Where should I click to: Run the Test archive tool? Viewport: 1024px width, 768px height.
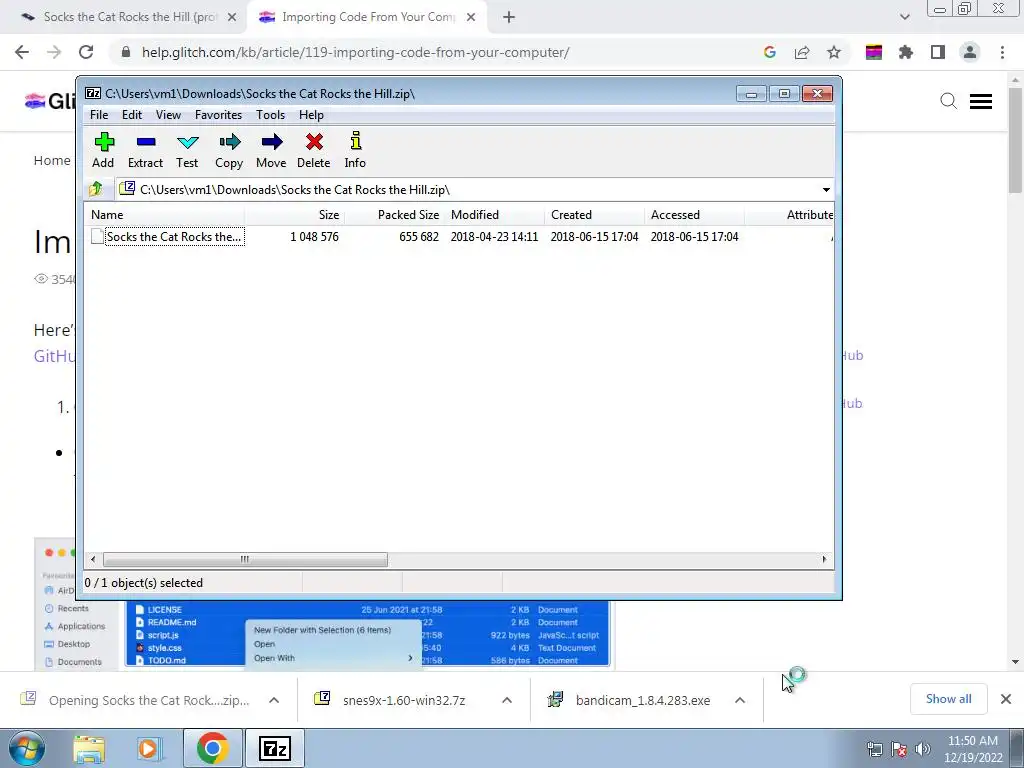[187, 150]
